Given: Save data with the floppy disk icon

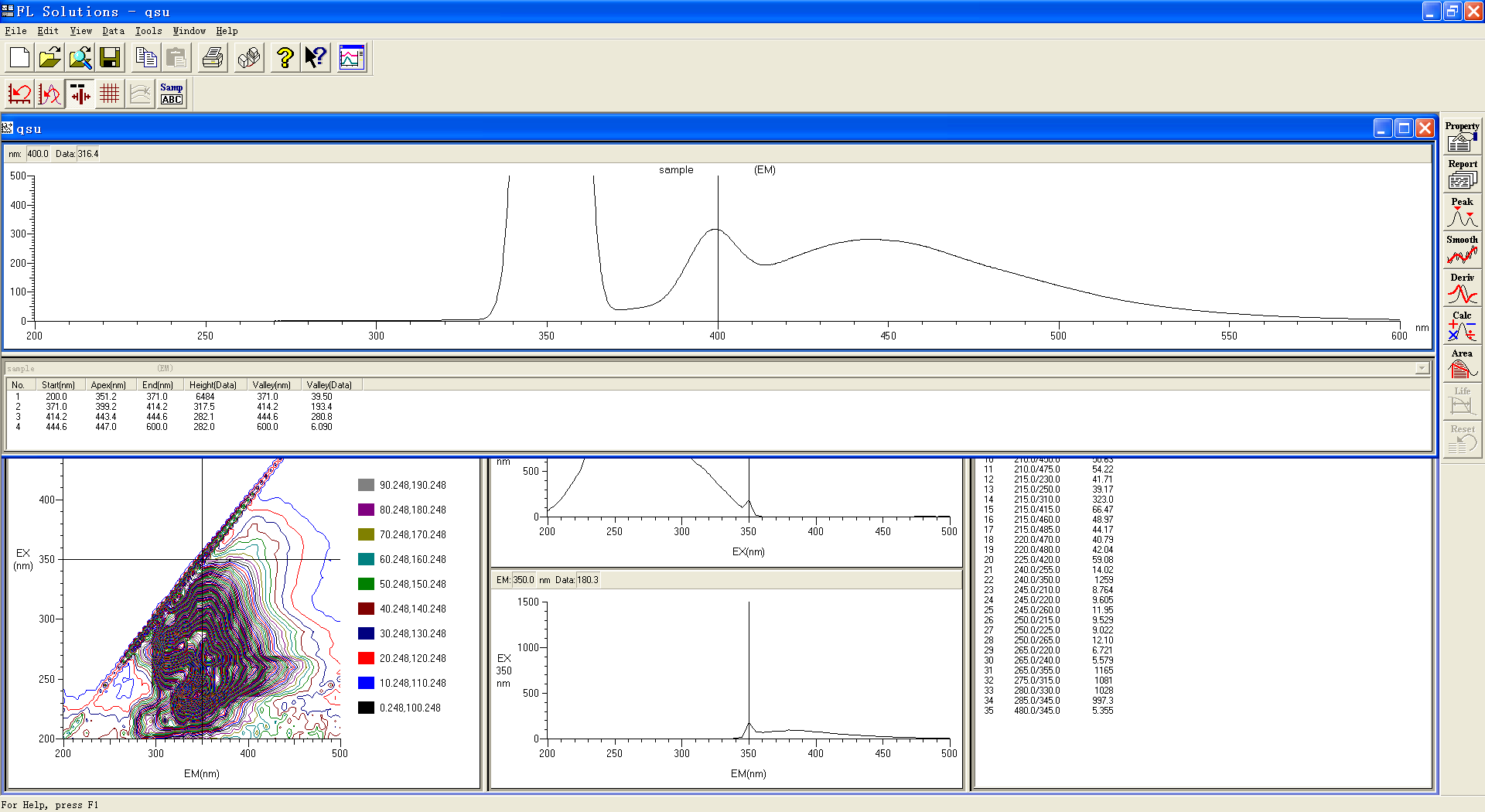Looking at the screenshot, I should 110,57.
